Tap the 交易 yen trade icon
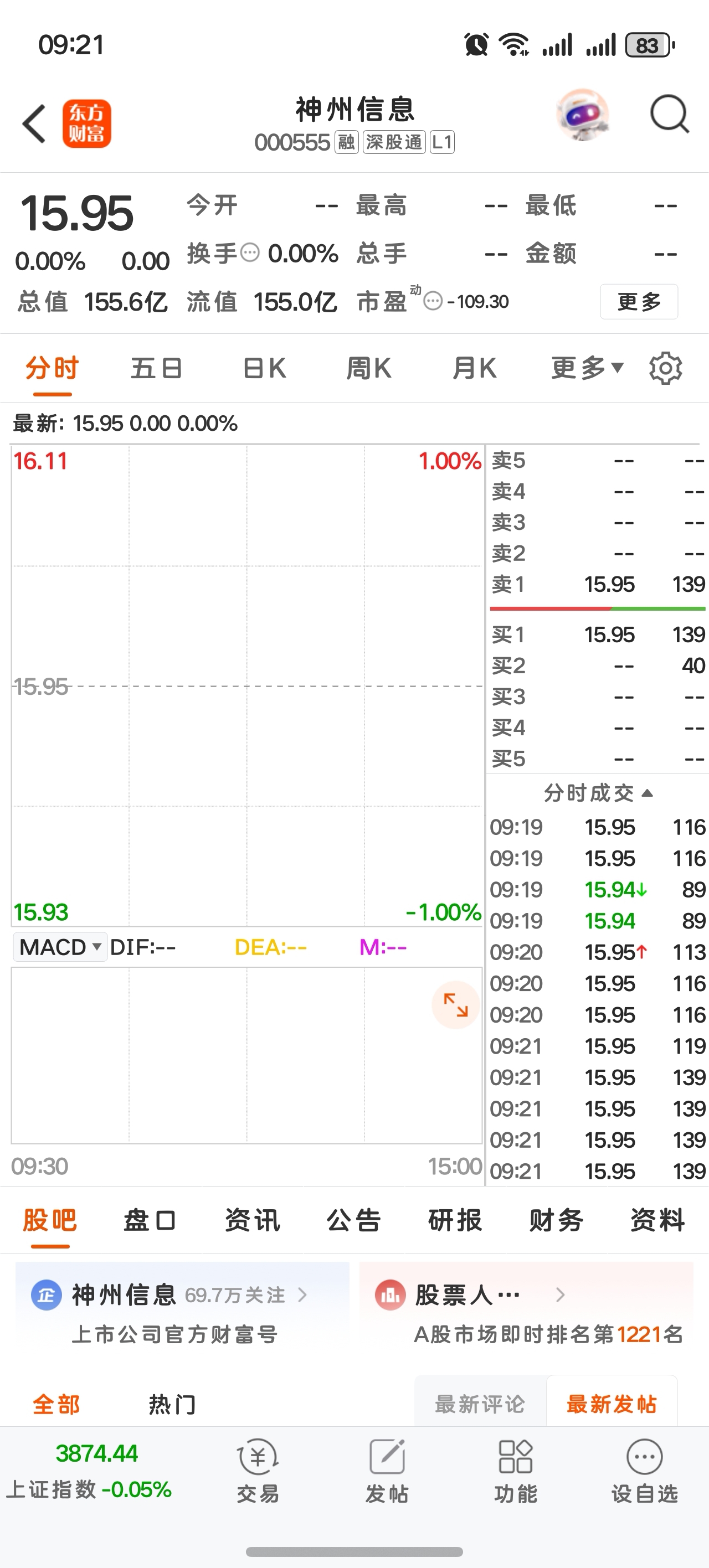 tap(258, 1457)
